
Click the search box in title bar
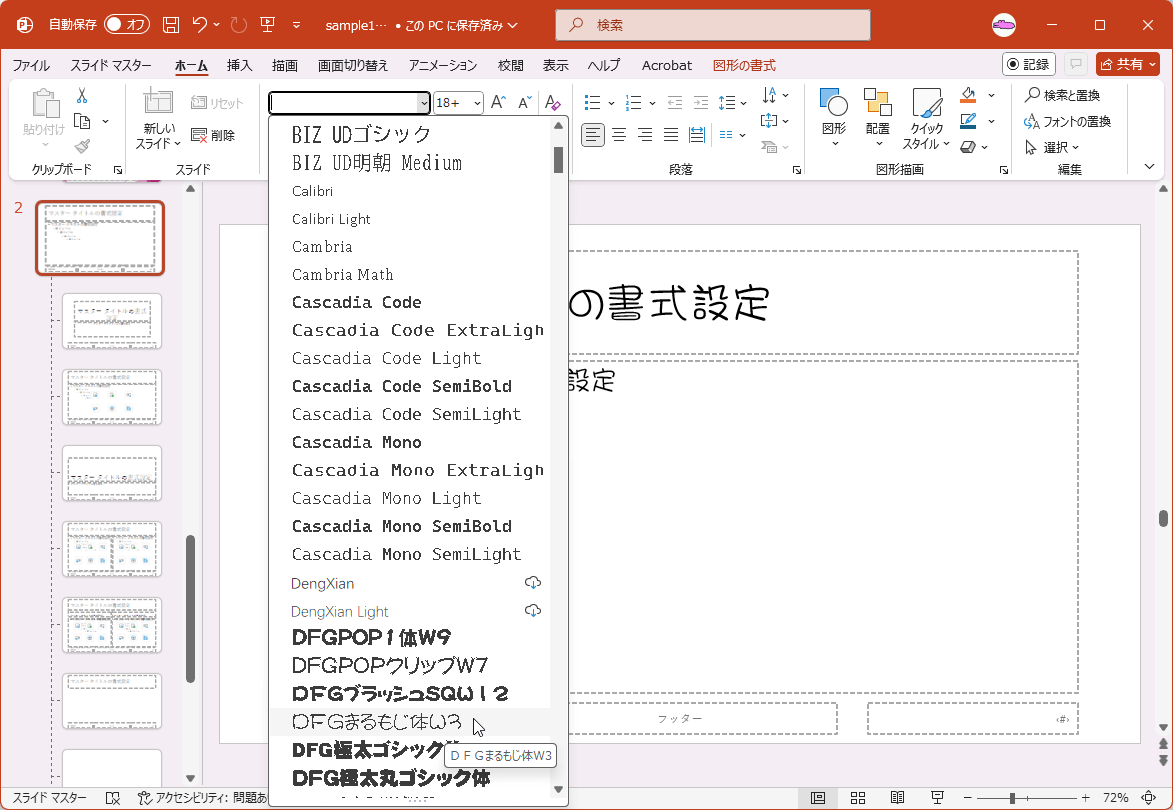point(713,25)
